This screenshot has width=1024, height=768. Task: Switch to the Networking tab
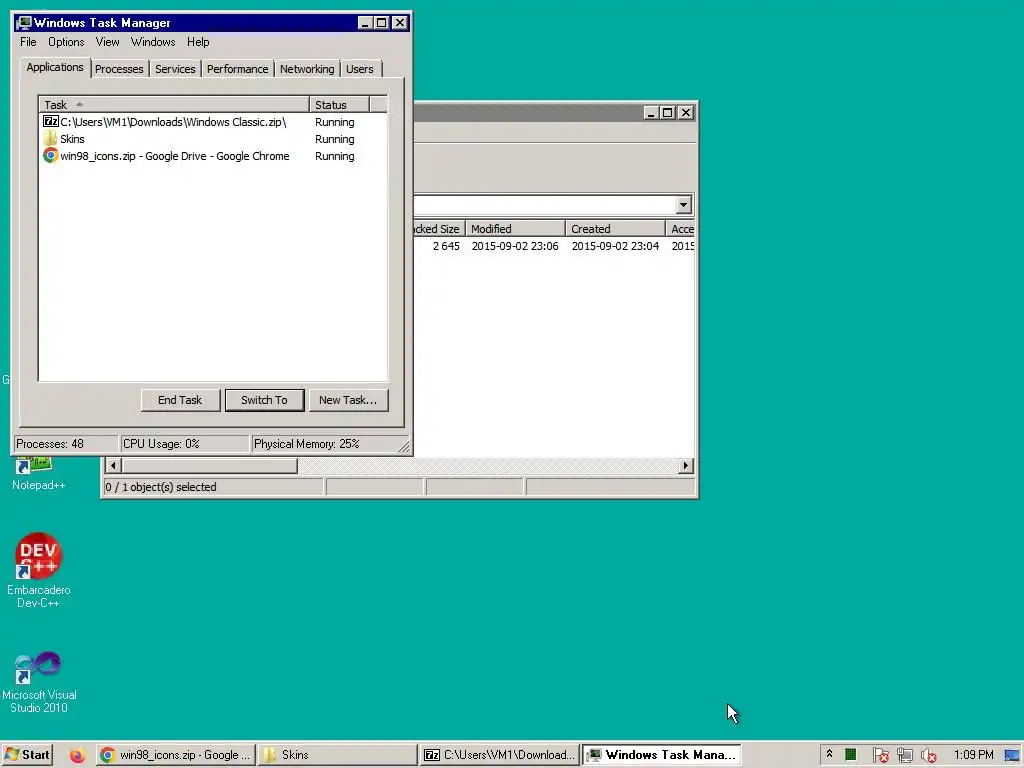(307, 69)
